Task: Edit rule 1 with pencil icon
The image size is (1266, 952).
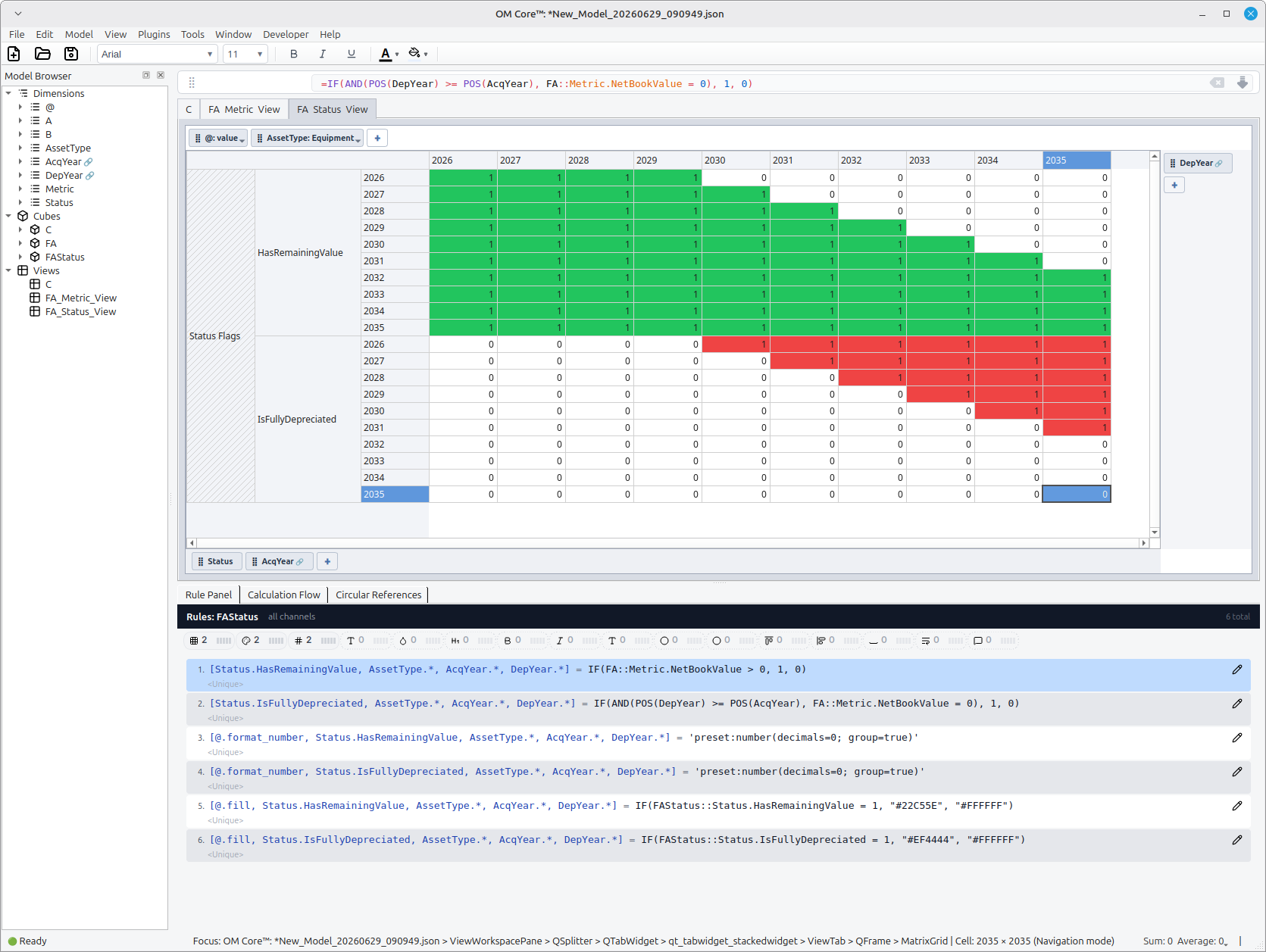Action: [1237, 670]
